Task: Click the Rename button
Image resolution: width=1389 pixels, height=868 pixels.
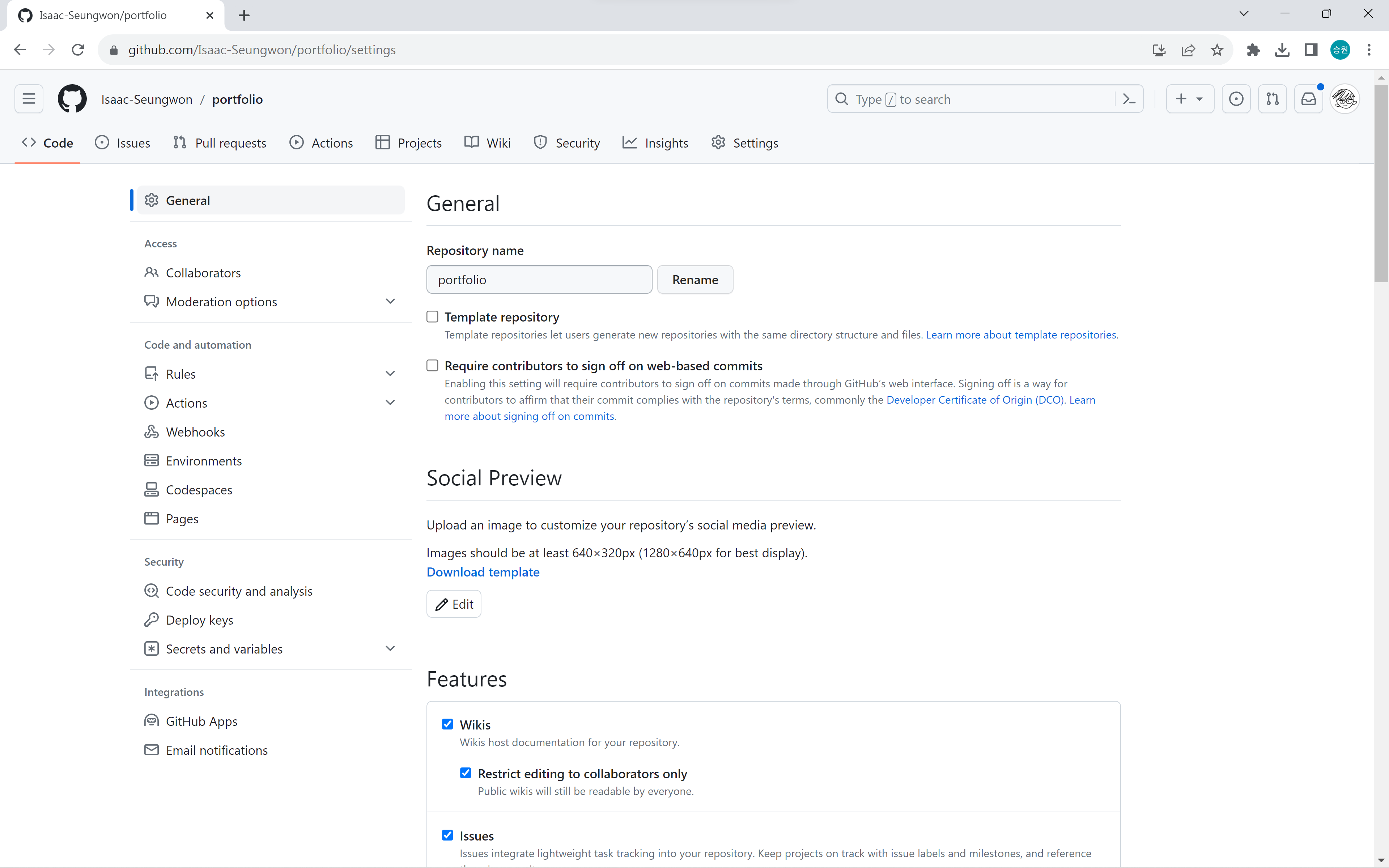Action: [694, 280]
